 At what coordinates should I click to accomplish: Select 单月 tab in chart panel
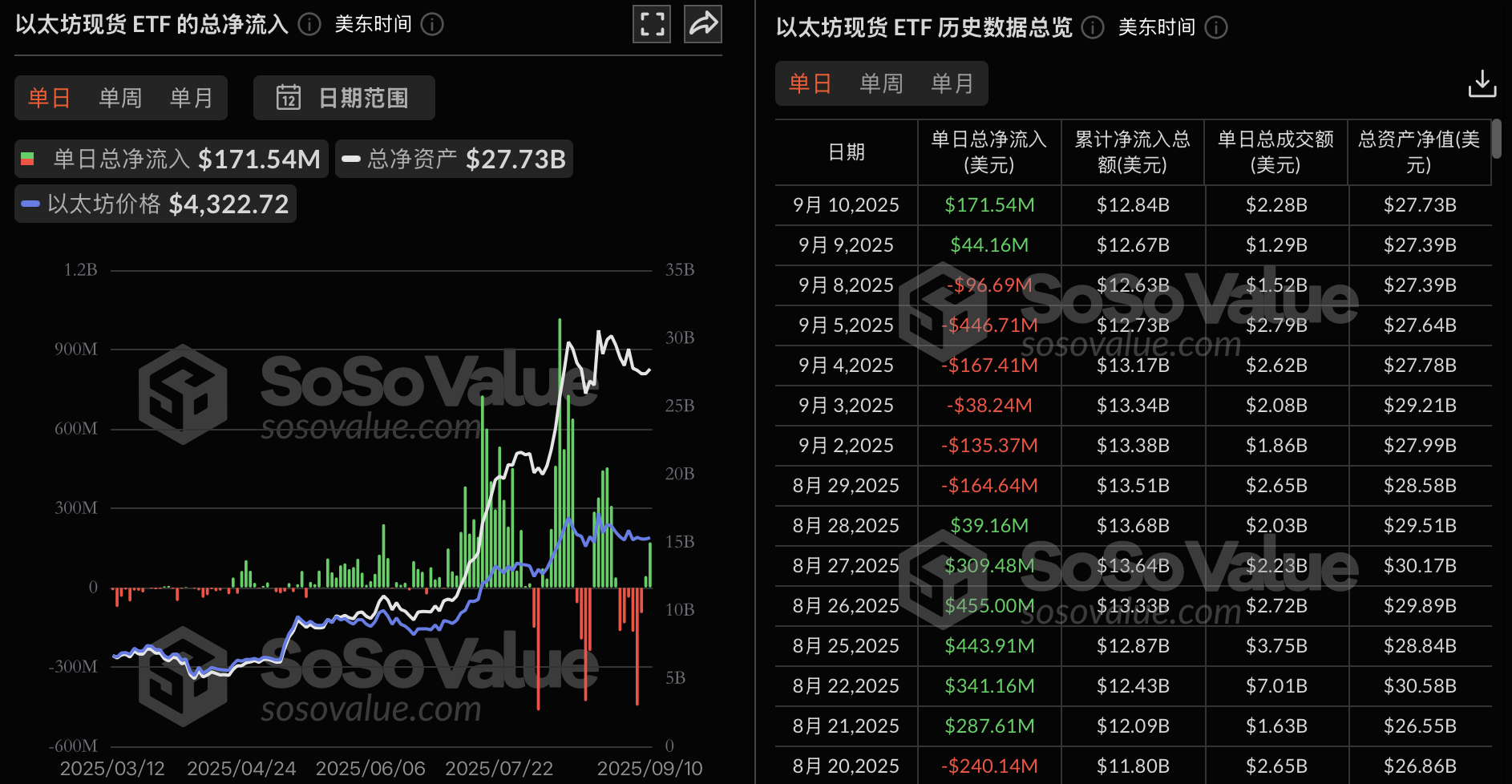192,98
